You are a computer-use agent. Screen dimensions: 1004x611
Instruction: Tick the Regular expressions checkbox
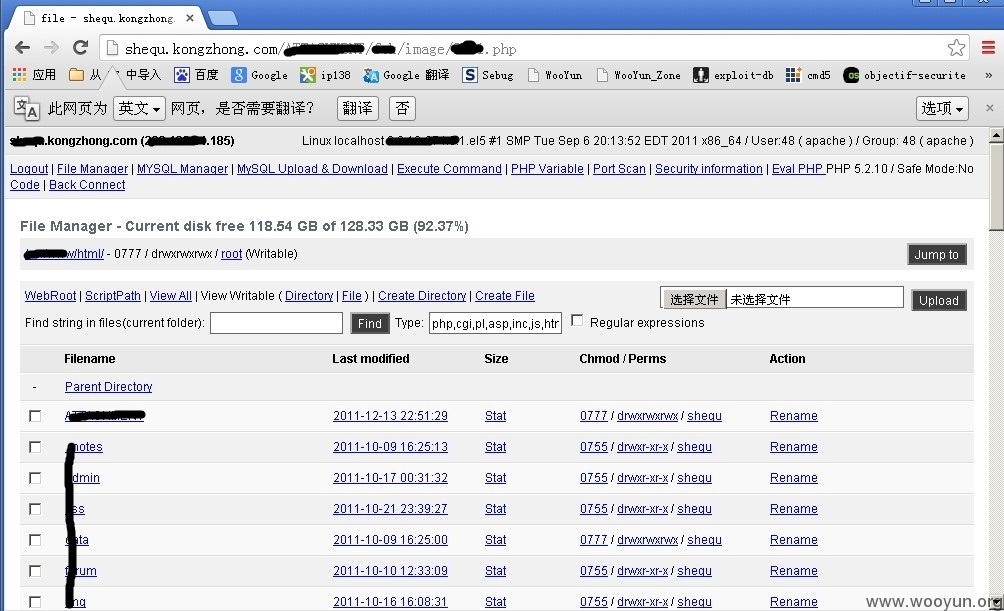click(577, 320)
